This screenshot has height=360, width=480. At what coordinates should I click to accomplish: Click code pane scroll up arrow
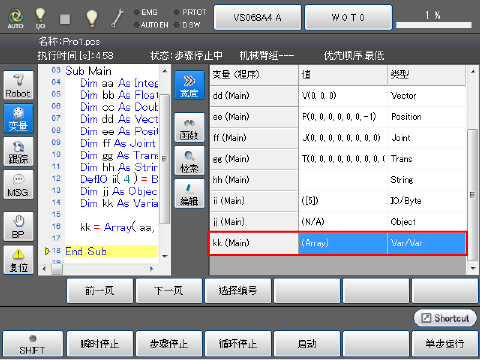point(165,71)
